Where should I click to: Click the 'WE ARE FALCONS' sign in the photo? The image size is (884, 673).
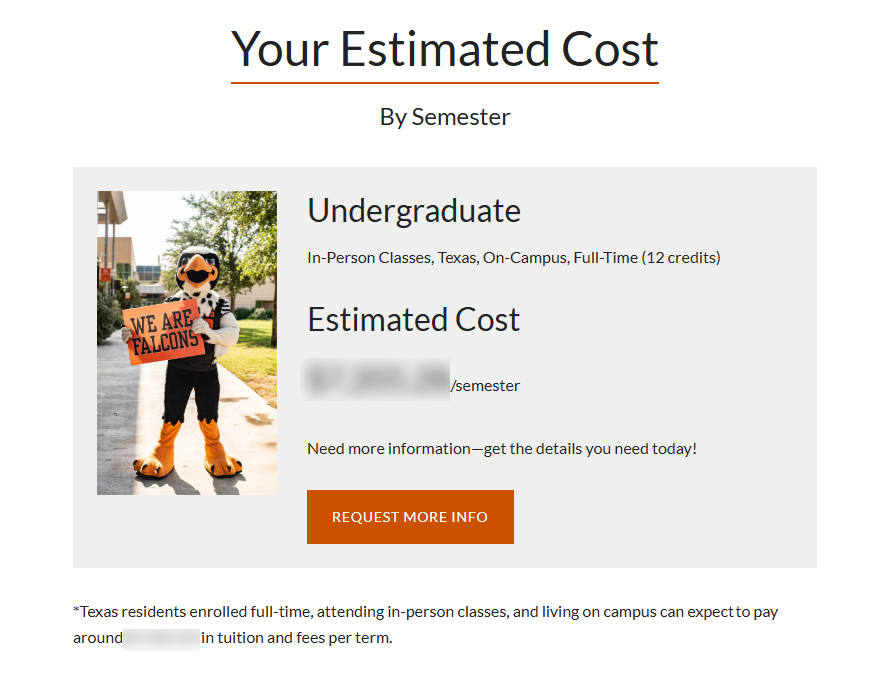(161, 332)
